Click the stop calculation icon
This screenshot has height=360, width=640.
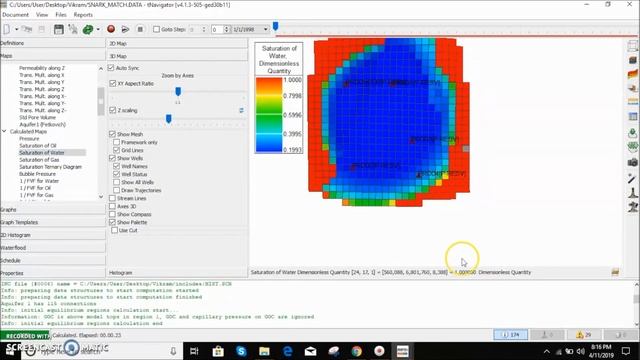pos(140,29)
